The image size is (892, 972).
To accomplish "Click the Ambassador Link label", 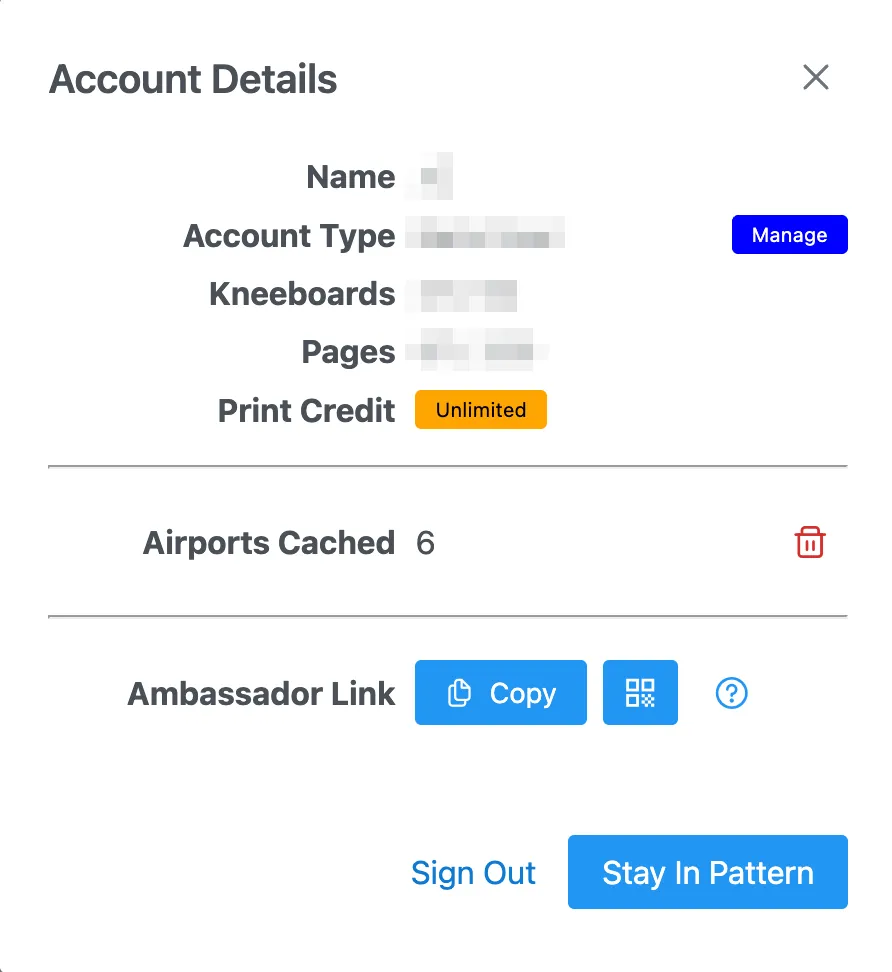I will click(261, 694).
